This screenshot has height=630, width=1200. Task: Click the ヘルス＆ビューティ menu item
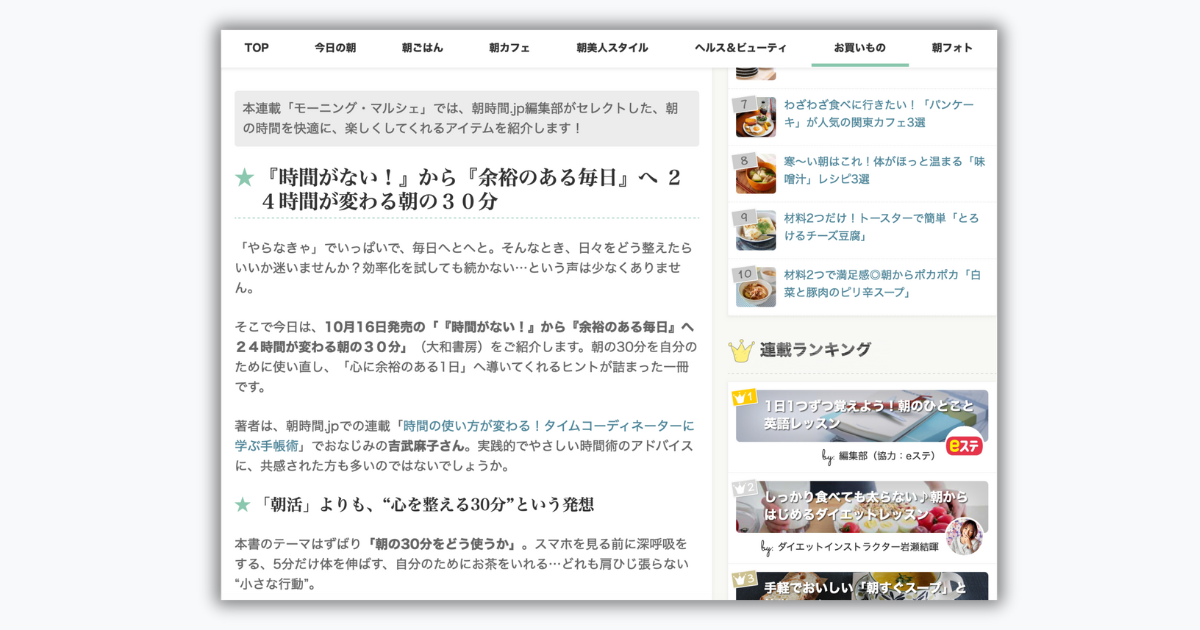(740, 48)
